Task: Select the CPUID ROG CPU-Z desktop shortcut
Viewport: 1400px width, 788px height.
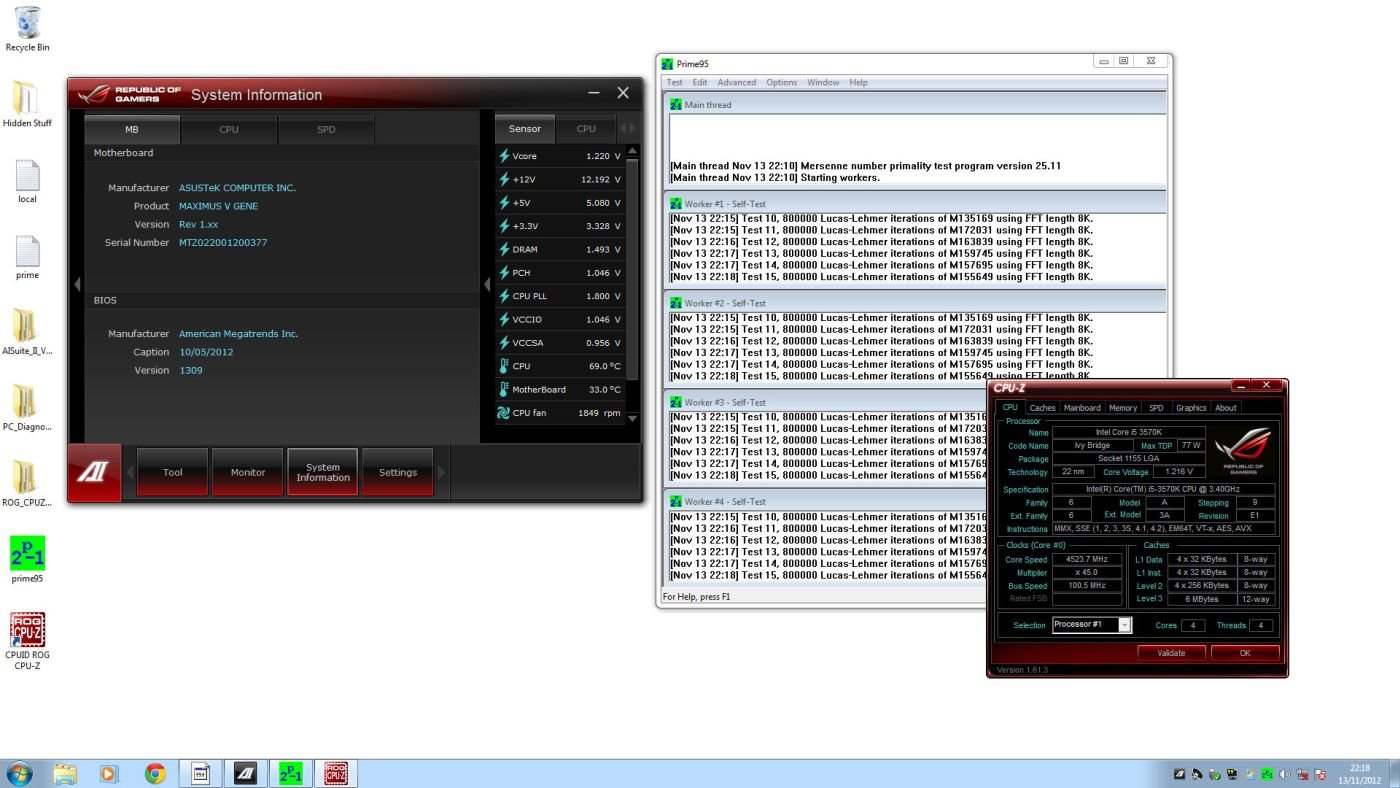Action: 27,641
